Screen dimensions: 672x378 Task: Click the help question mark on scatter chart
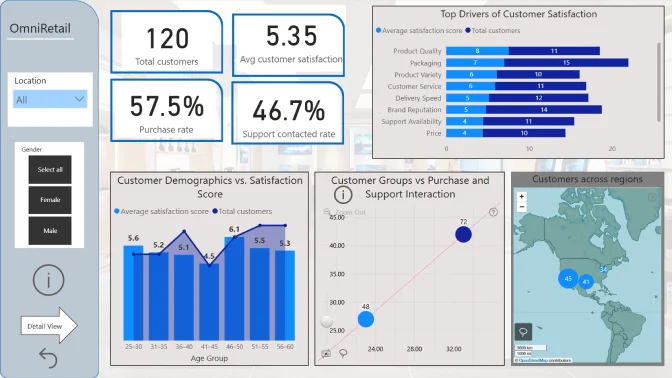coord(493,212)
